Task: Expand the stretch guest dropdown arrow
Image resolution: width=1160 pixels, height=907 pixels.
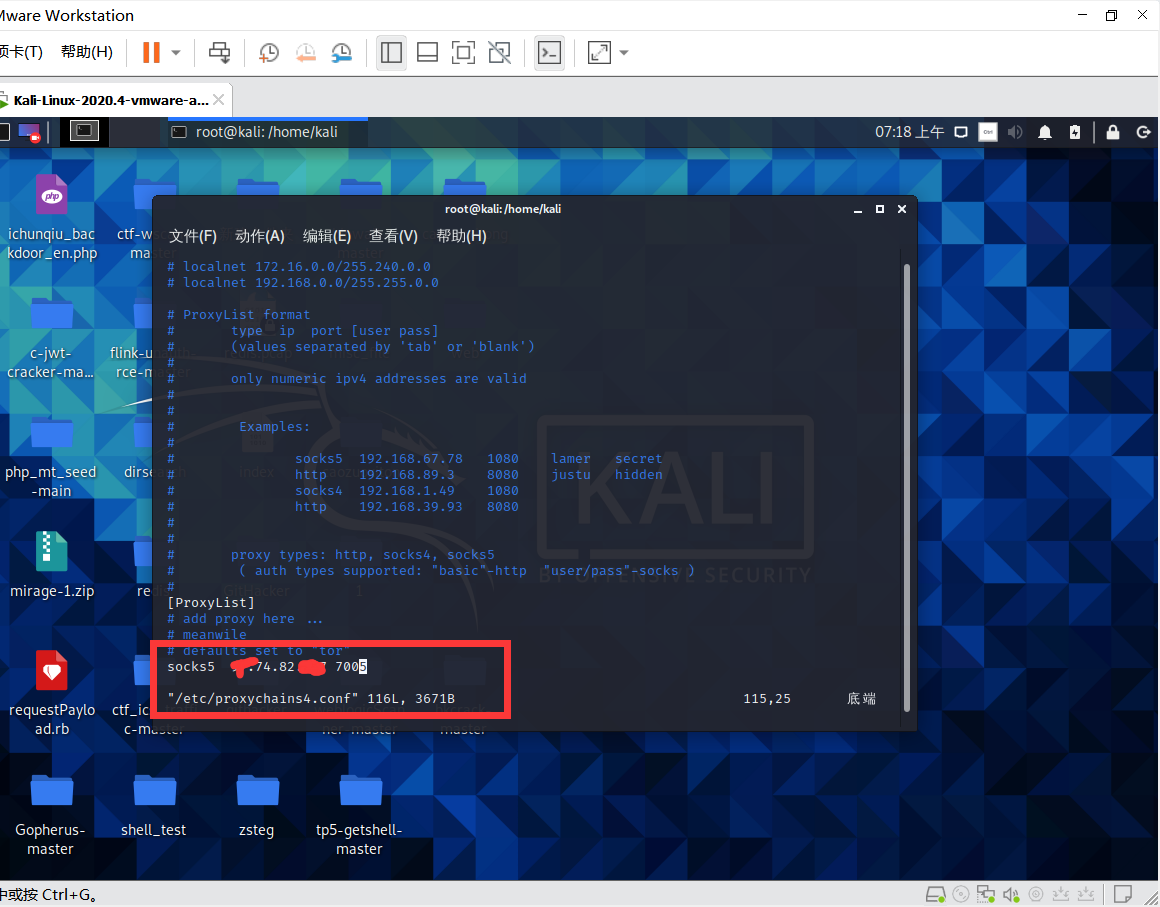Action: [x=624, y=53]
